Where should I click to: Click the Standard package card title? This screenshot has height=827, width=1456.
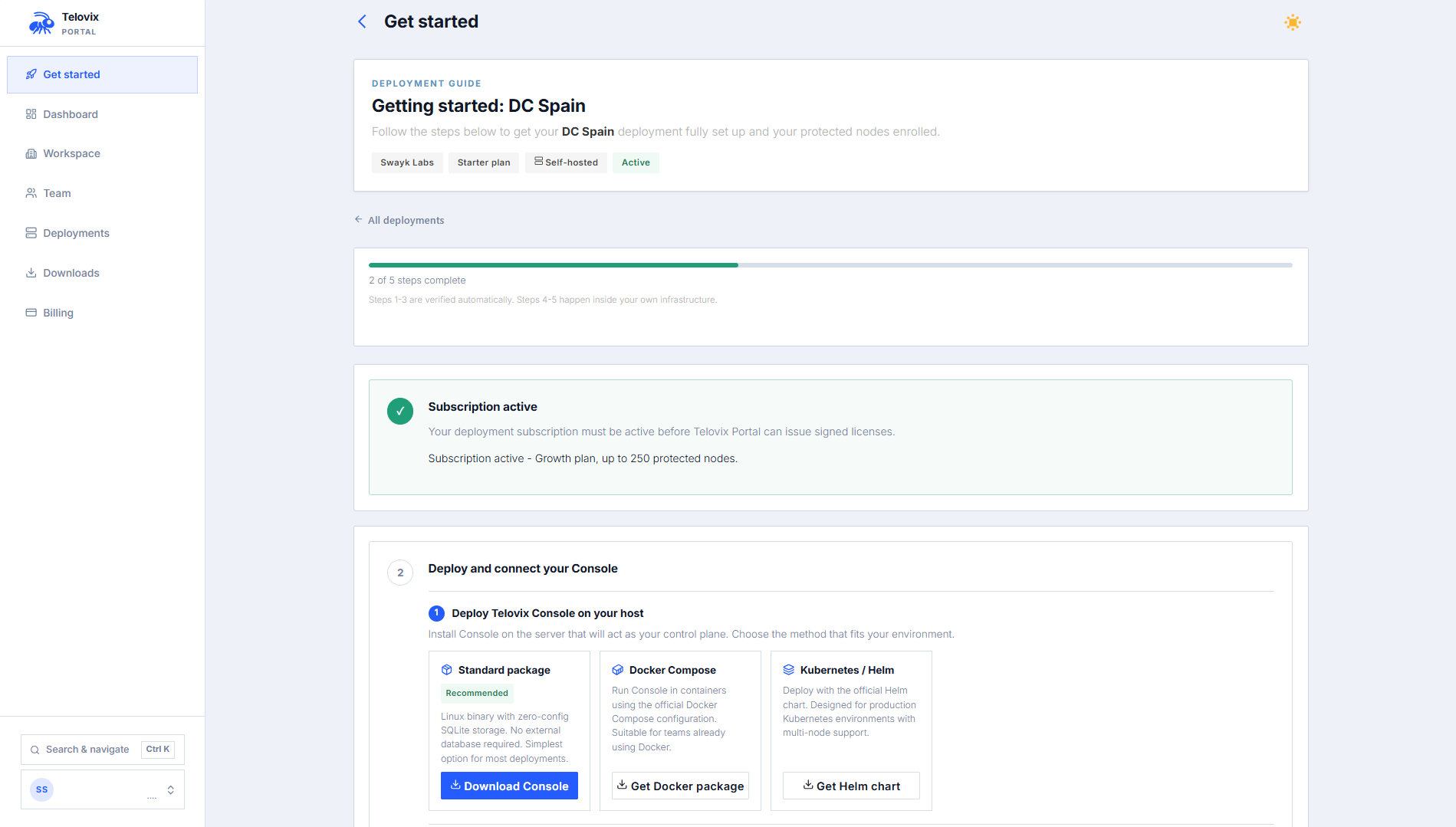[x=505, y=670]
